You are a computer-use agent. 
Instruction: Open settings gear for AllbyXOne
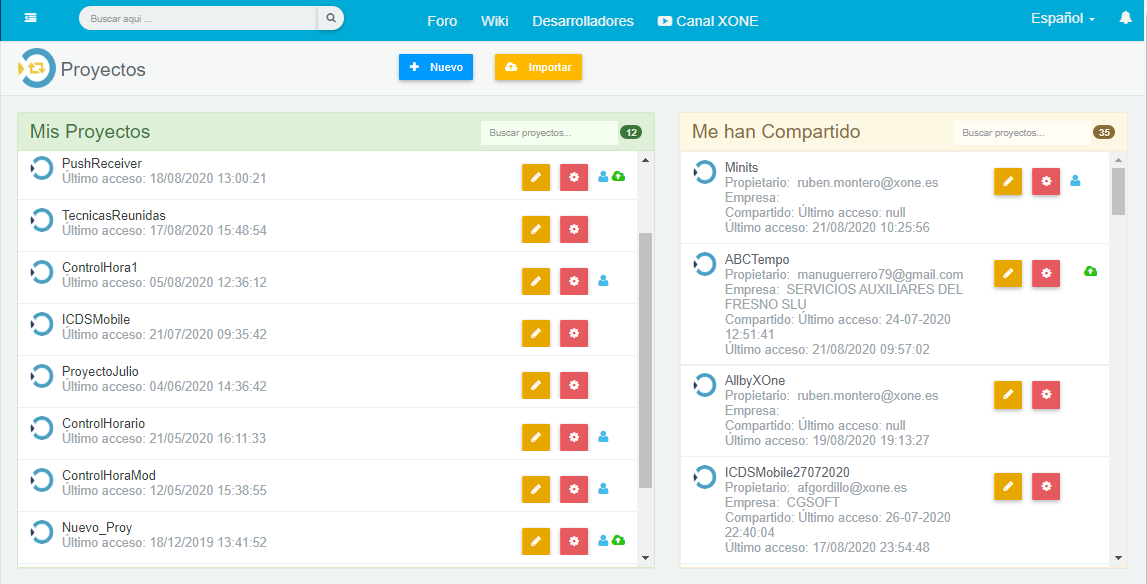click(x=1046, y=394)
